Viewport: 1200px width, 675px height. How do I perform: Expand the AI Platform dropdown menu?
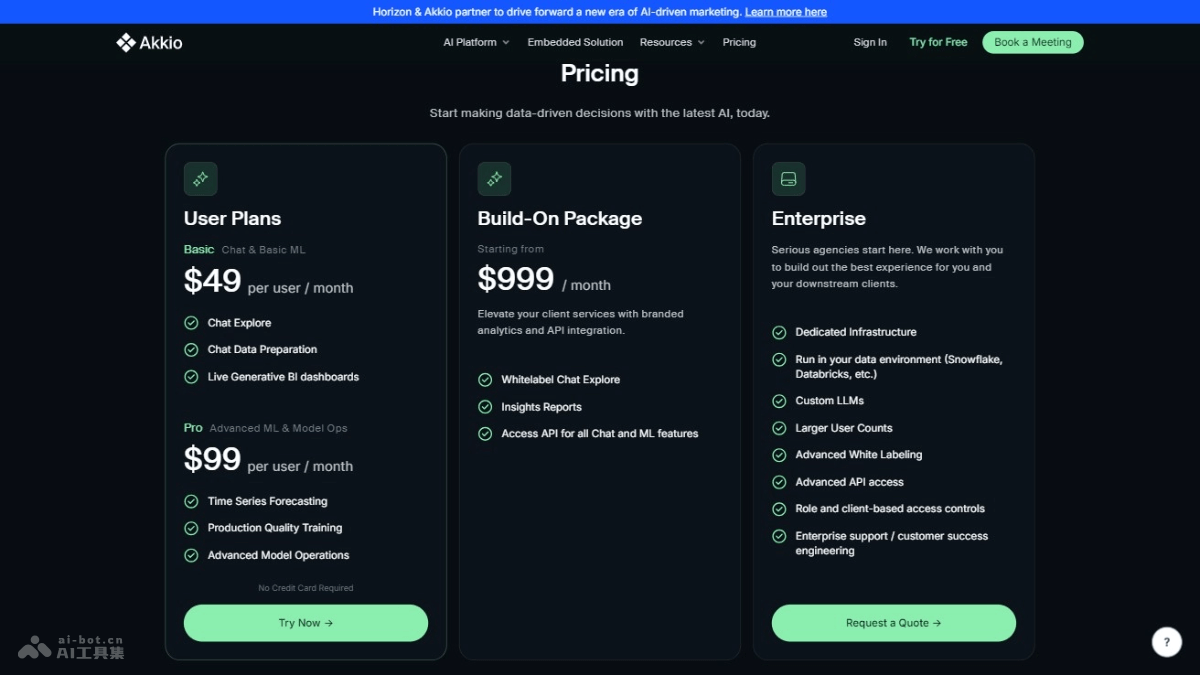(476, 42)
